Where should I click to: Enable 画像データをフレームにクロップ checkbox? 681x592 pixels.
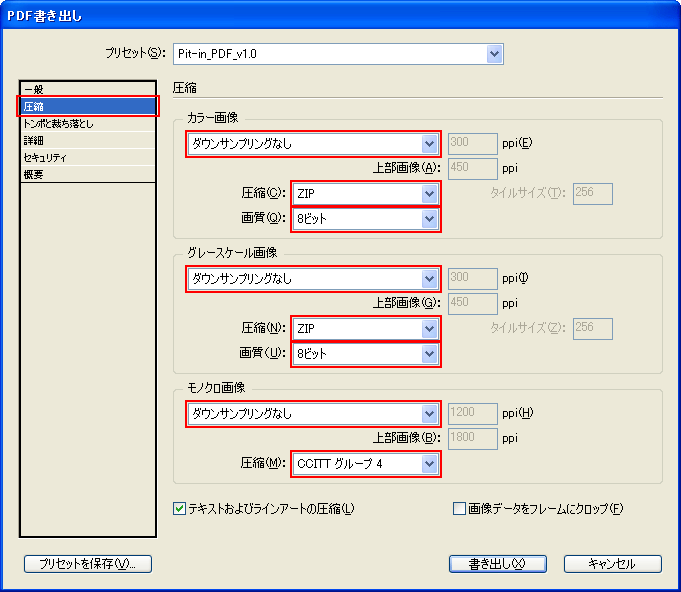click(x=460, y=509)
